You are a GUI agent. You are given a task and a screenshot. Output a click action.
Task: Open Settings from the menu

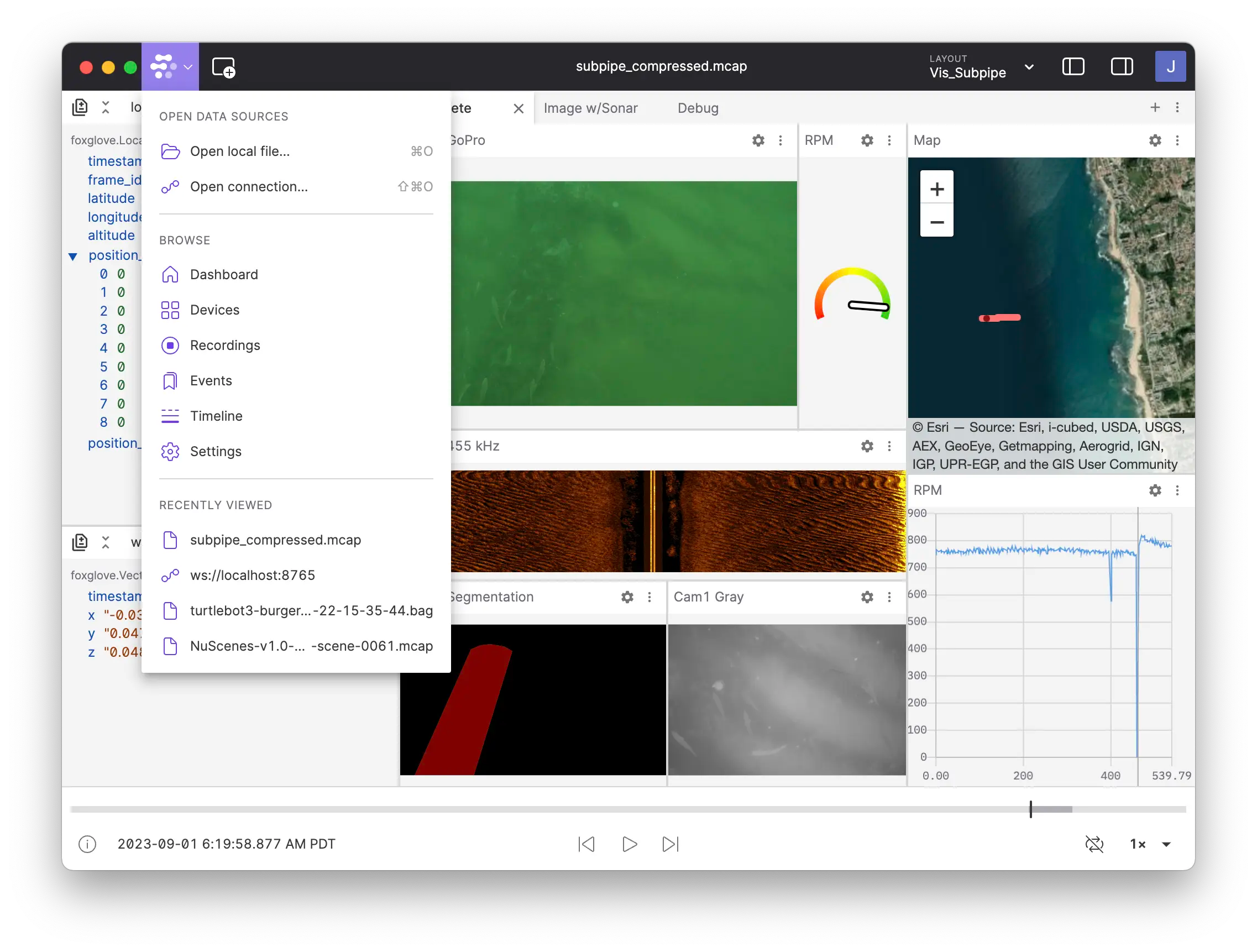pyautogui.click(x=296, y=451)
